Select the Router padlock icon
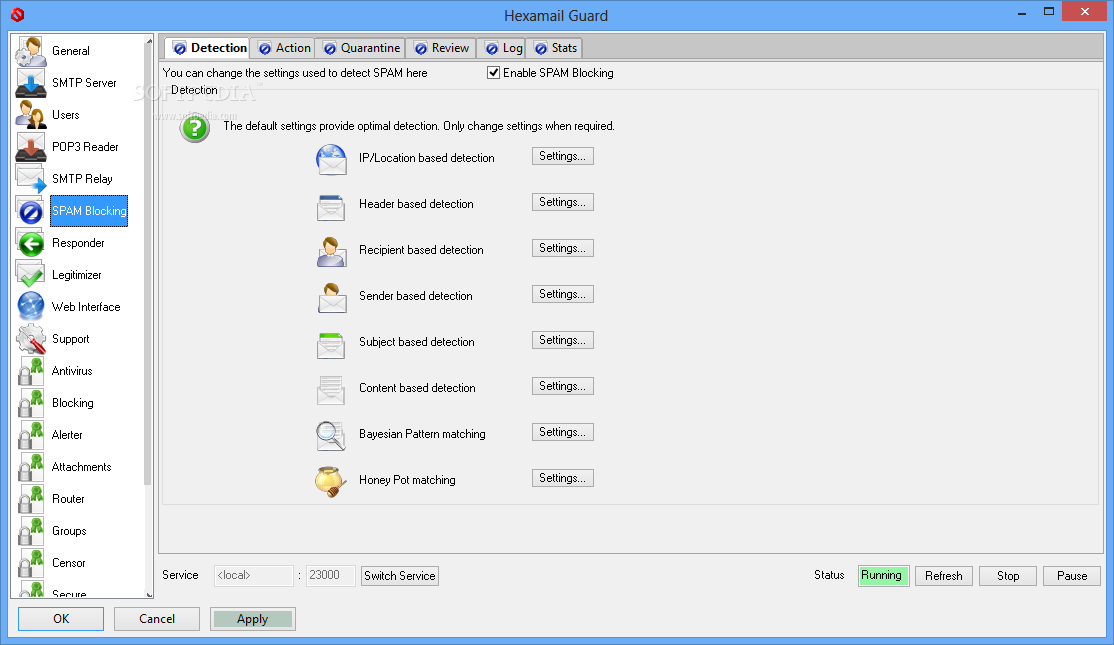Image resolution: width=1114 pixels, height=645 pixels. pyautogui.click(x=31, y=499)
